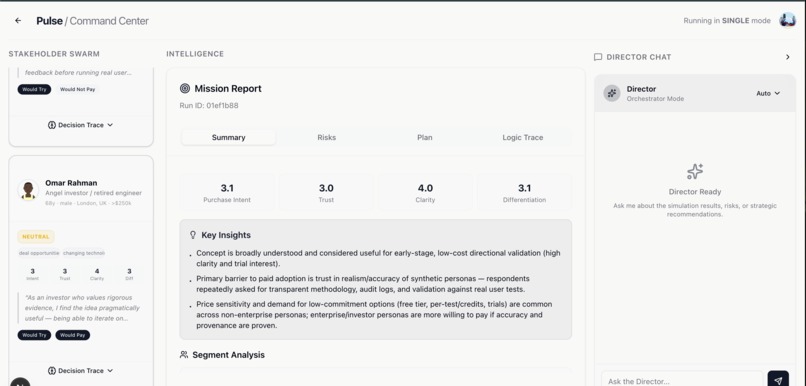Click the INTELLIGENCE section heading
Screen dimensions: 806x386
pos(195,54)
